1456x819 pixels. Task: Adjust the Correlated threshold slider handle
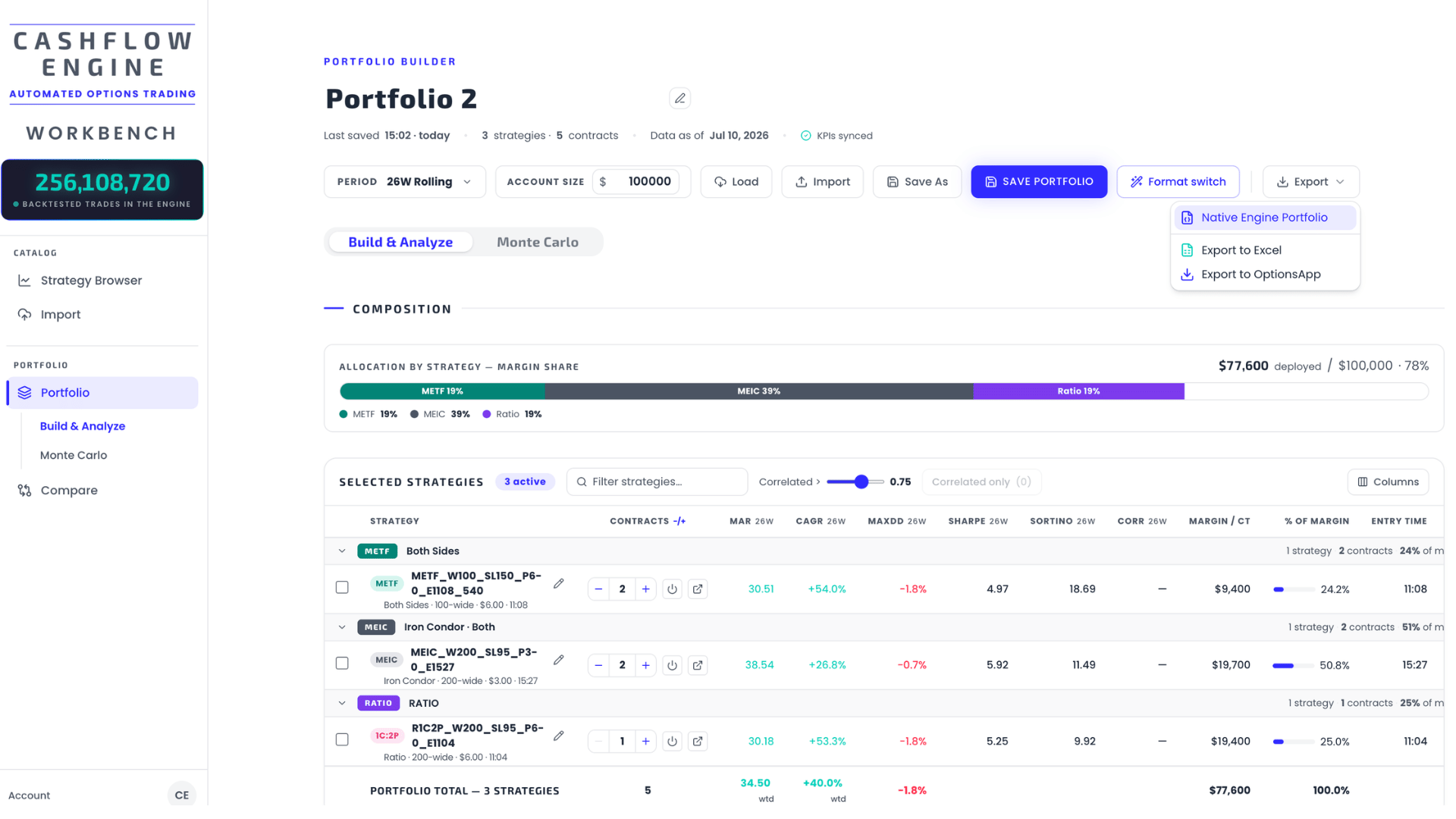[x=861, y=482]
